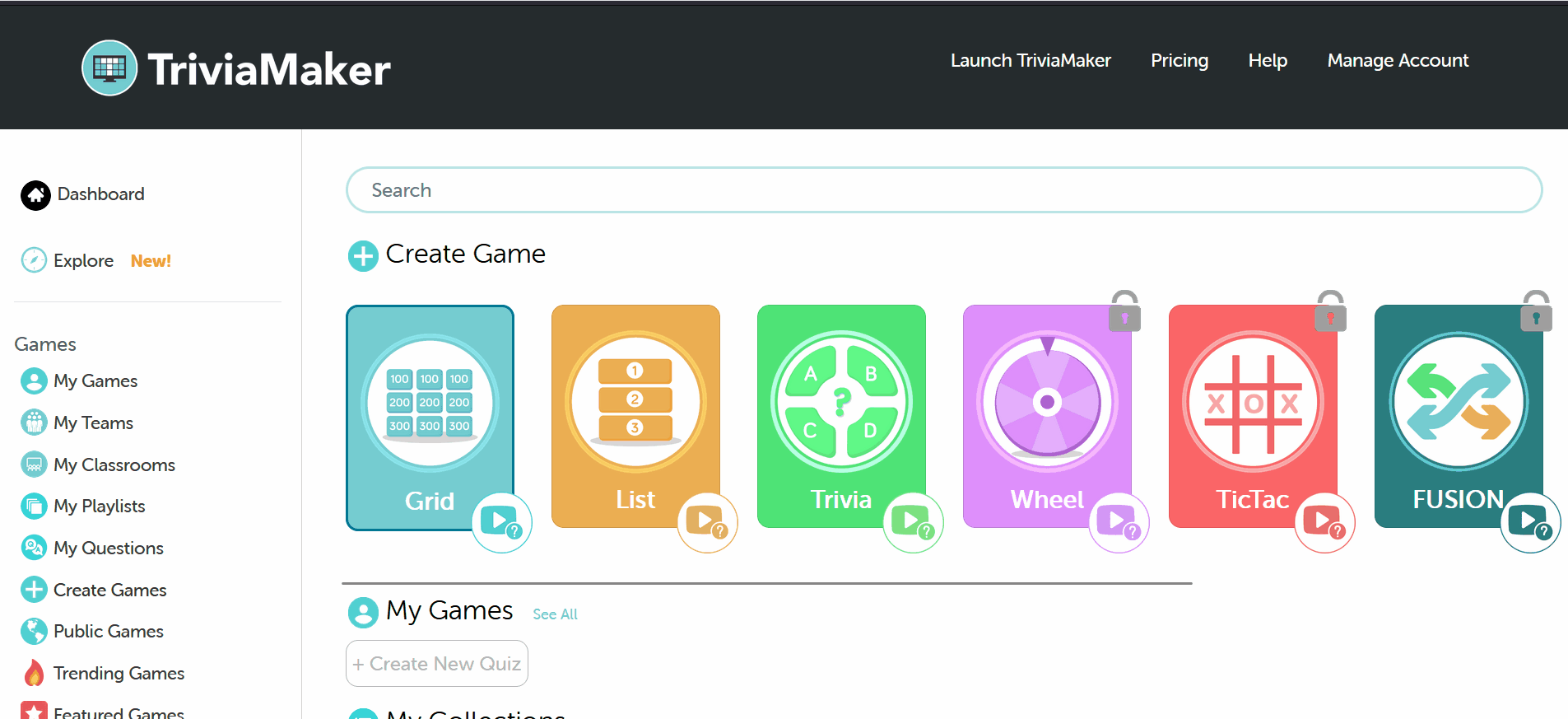Click the Create Game plus icon
Screen dimensions: 1568x719
tap(363, 256)
